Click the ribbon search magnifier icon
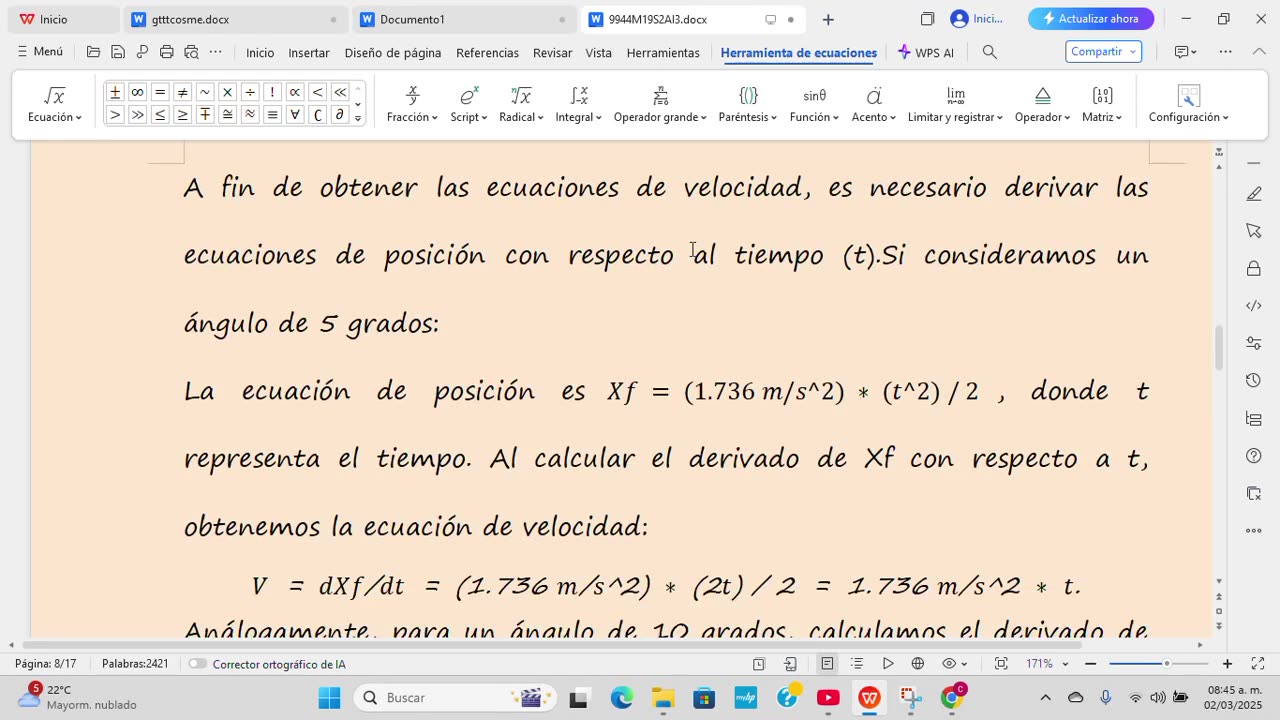The width and height of the screenshot is (1280, 720). point(990,52)
